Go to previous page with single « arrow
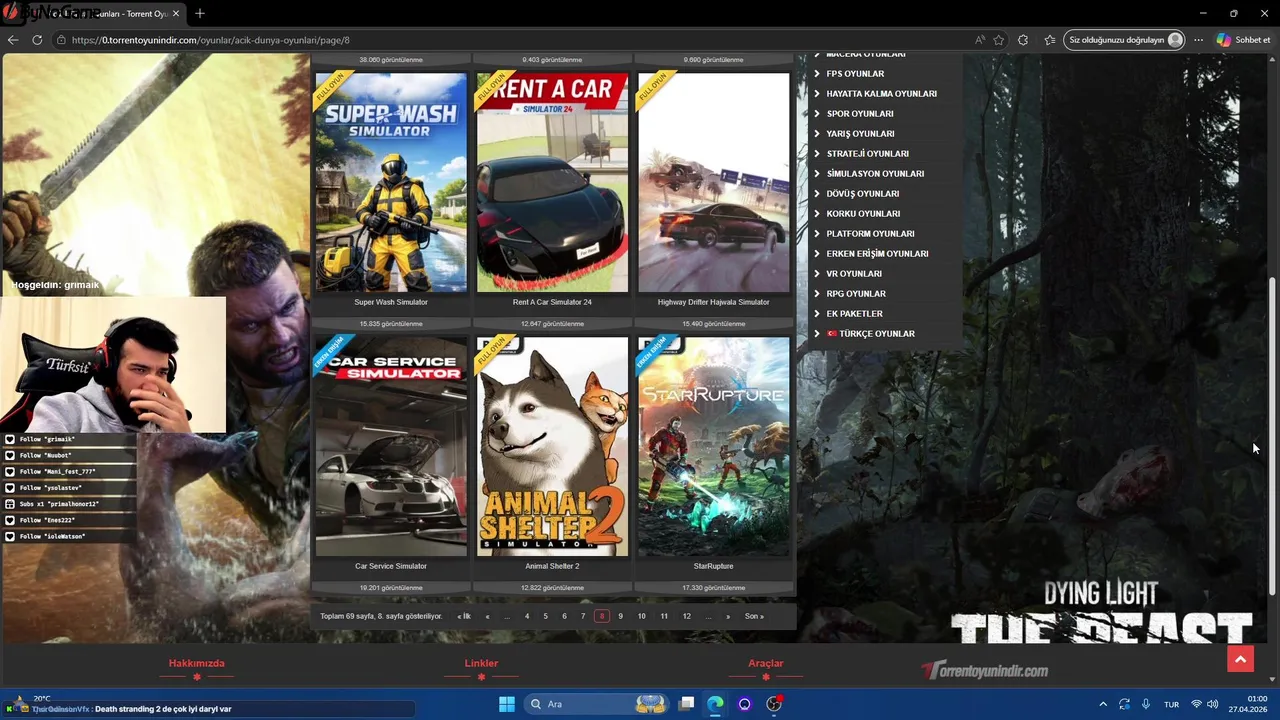Screen dimensions: 1280x720 488,616
